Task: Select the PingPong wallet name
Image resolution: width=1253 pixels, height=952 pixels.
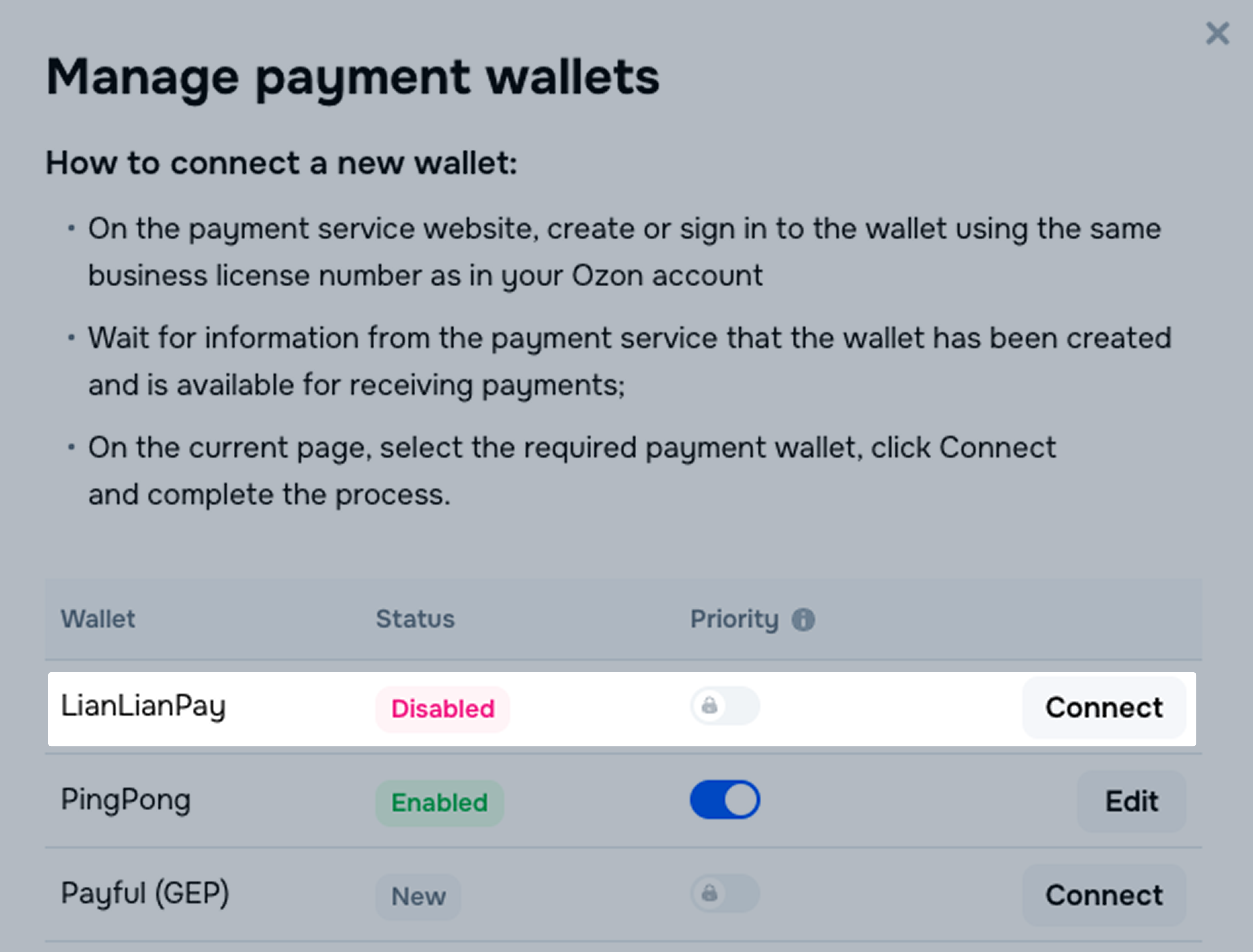Action: 125,799
